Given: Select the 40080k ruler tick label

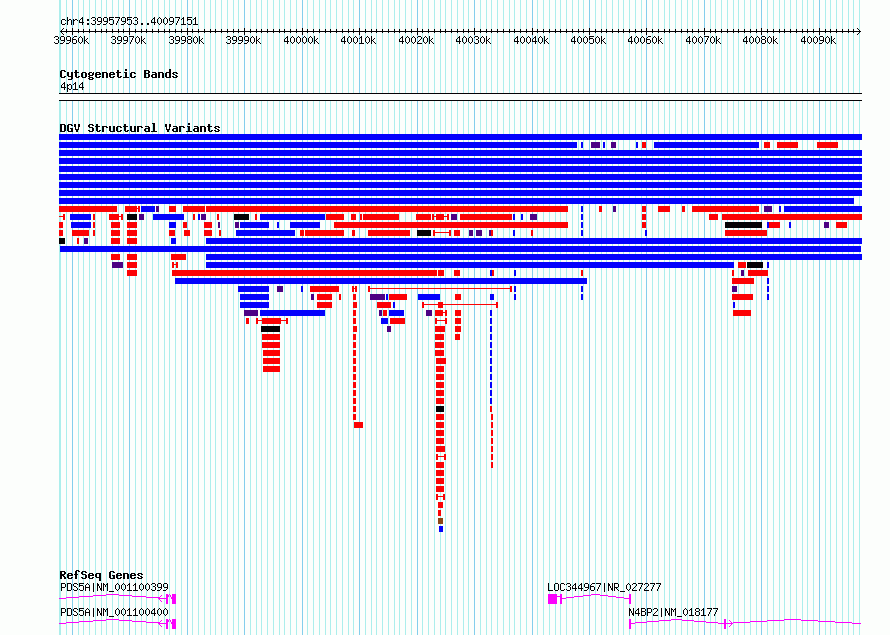Looking at the screenshot, I should [x=761, y=40].
